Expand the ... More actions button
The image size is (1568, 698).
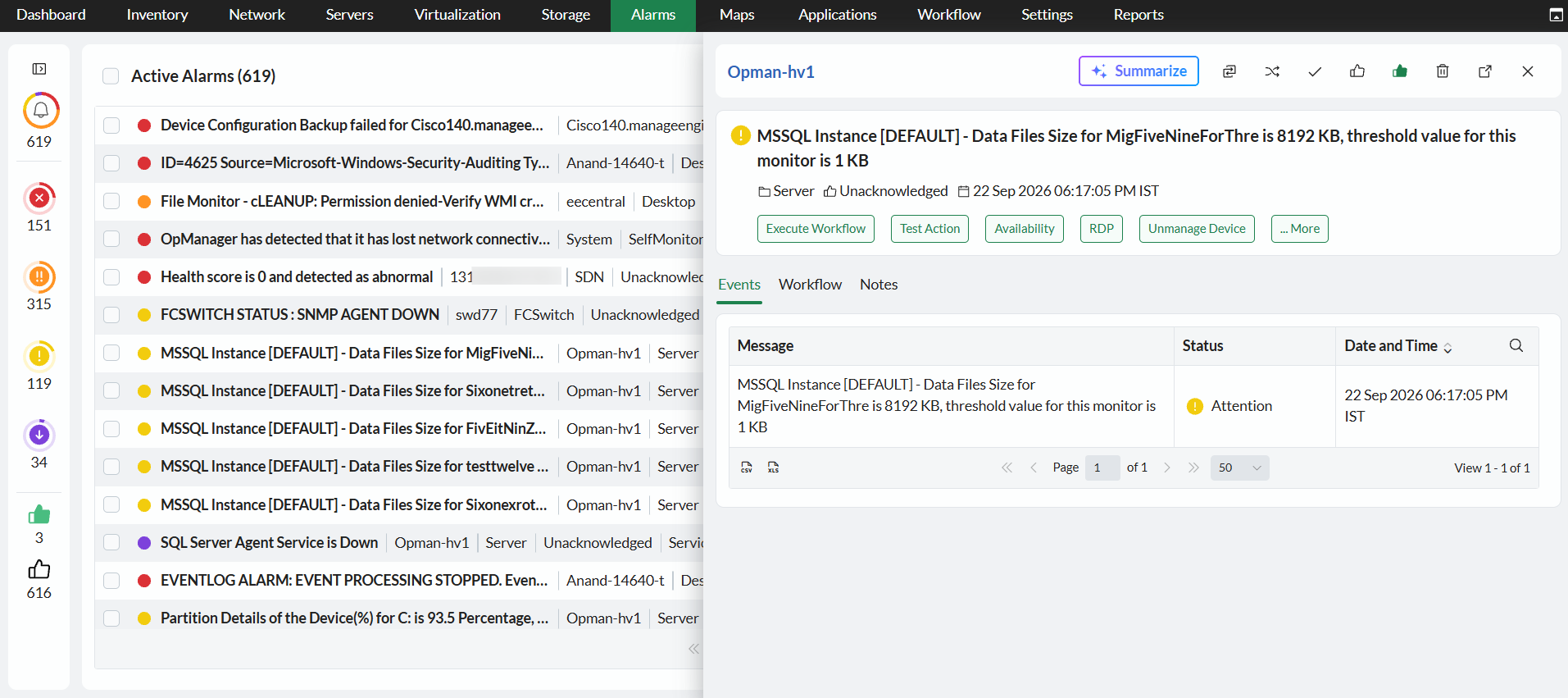(x=1299, y=229)
